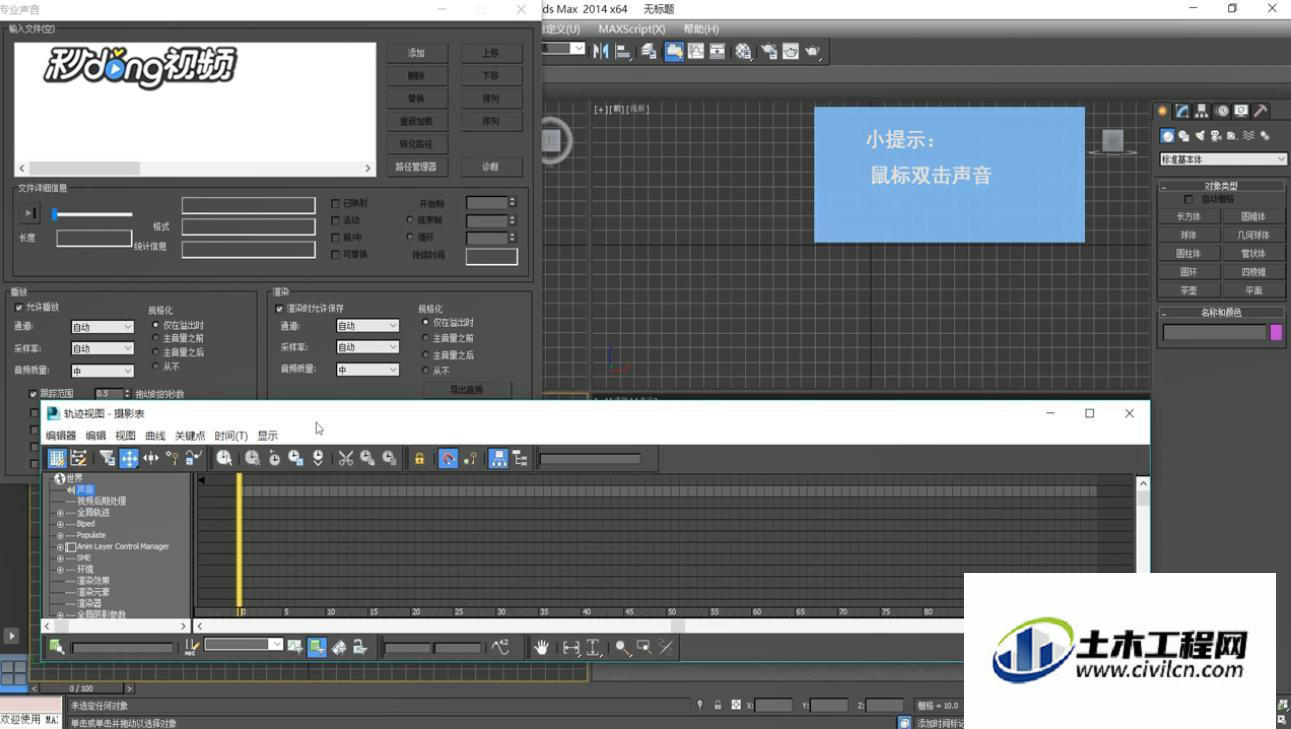1291x729 pixels.
Task: Open the Render Setup icon in main toolbar
Action: point(769,51)
